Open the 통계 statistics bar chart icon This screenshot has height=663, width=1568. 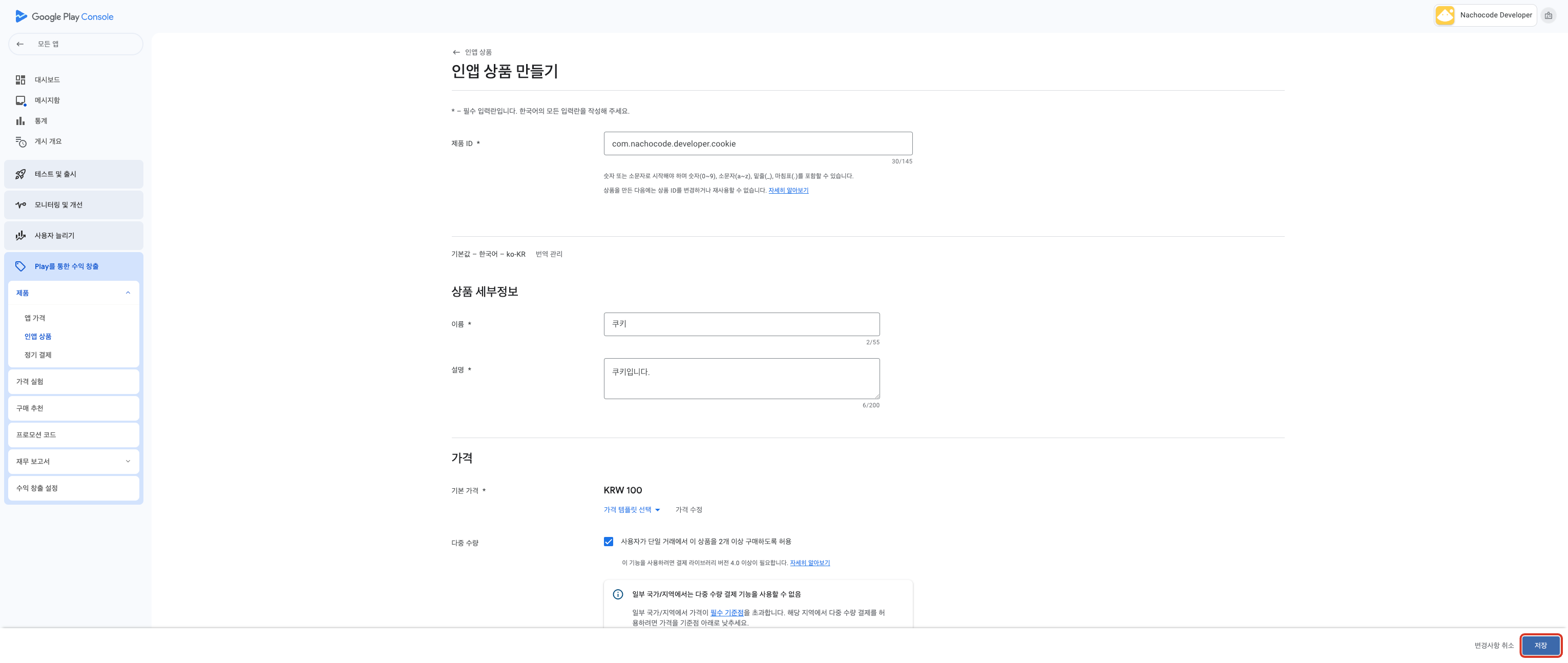tap(20, 120)
